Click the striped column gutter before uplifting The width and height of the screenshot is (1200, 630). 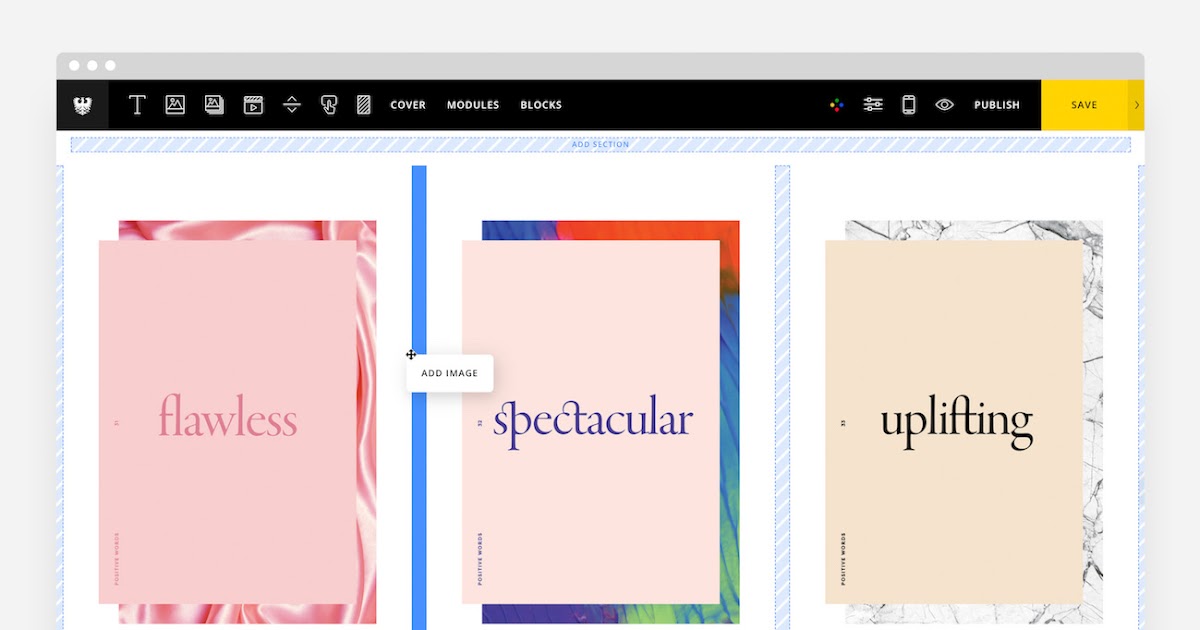pos(782,398)
